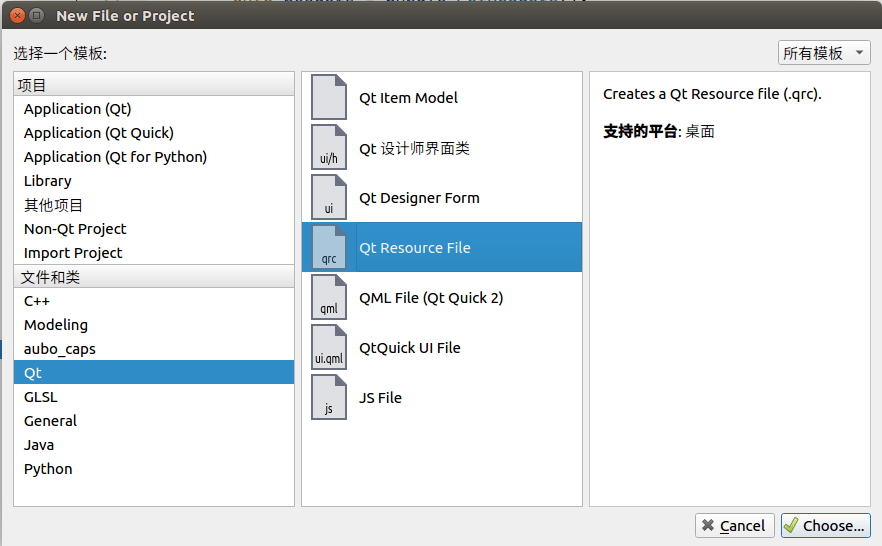
Task: Click the Creates a Qt Resource file description
Action: (x=712, y=94)
